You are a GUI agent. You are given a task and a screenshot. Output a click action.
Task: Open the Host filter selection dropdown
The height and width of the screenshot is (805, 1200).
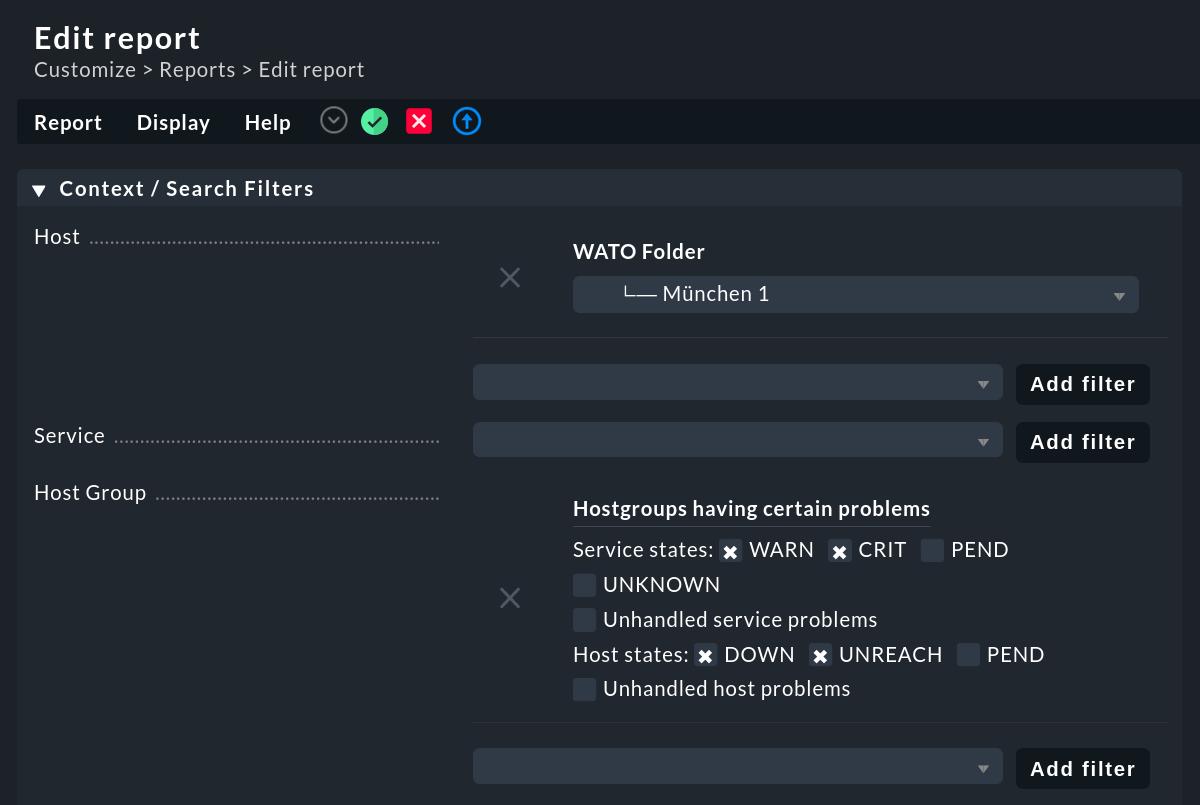(738, 383)
